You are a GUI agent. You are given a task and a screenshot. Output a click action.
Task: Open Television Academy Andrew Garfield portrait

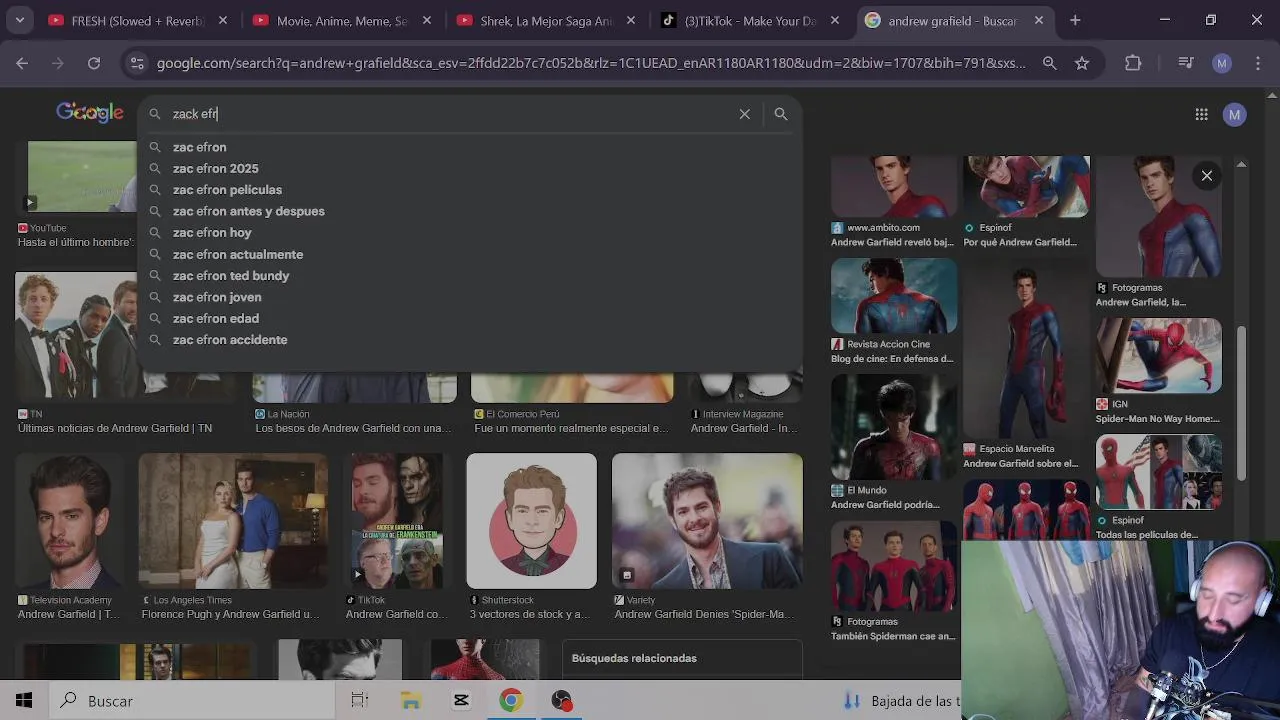(x=68, y=521)
